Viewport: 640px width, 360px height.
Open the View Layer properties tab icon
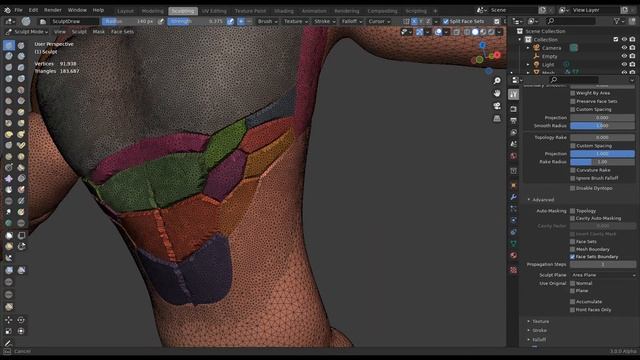point(514,133)
